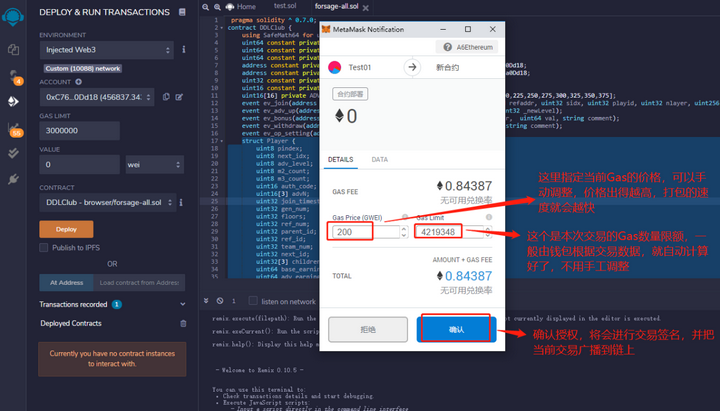Open Solidity compiler sidebar icon
The height and width of the screenshot is (411, 720).
15,77
